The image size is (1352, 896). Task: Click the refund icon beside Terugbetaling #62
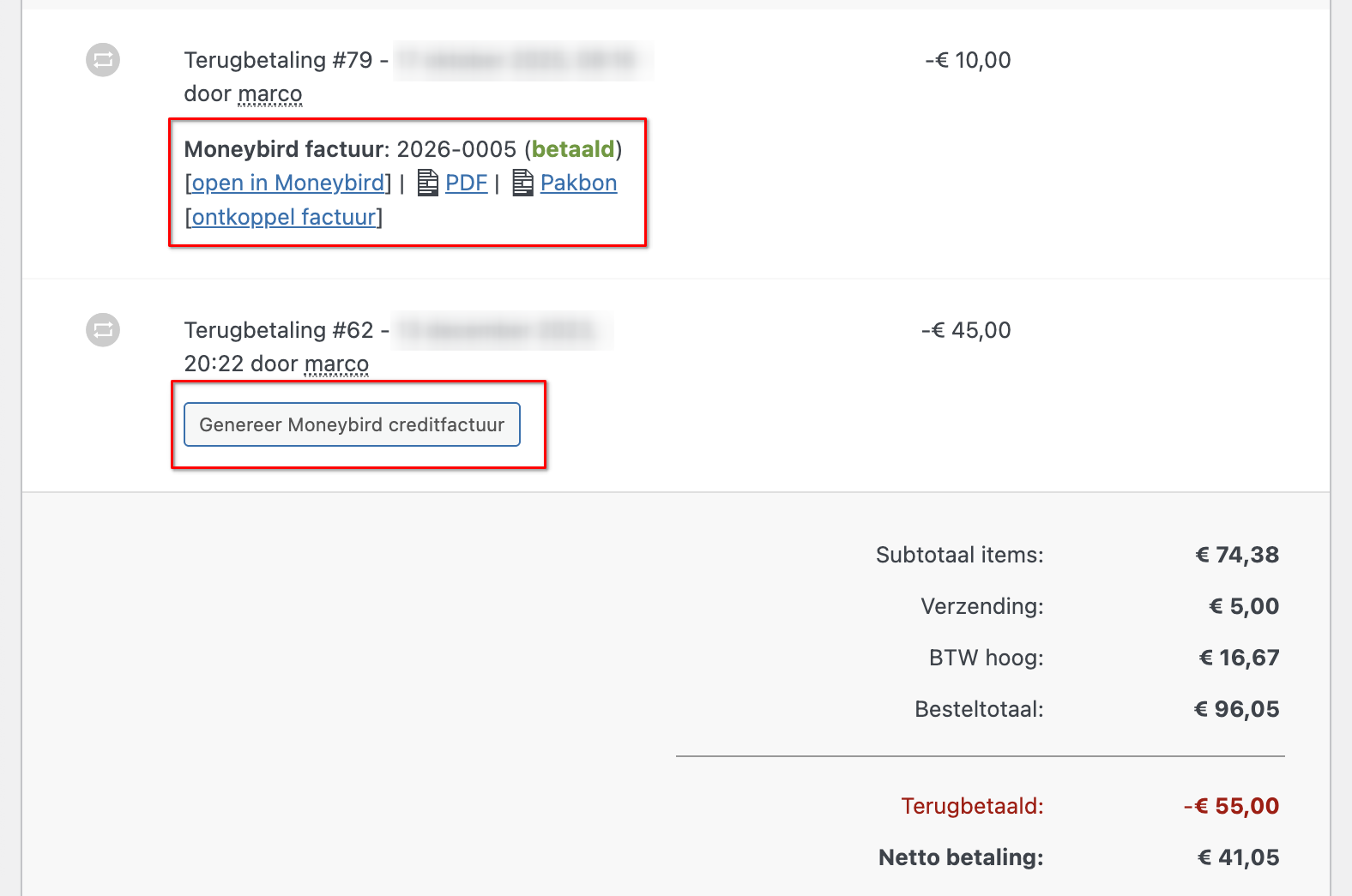point(103,330)
